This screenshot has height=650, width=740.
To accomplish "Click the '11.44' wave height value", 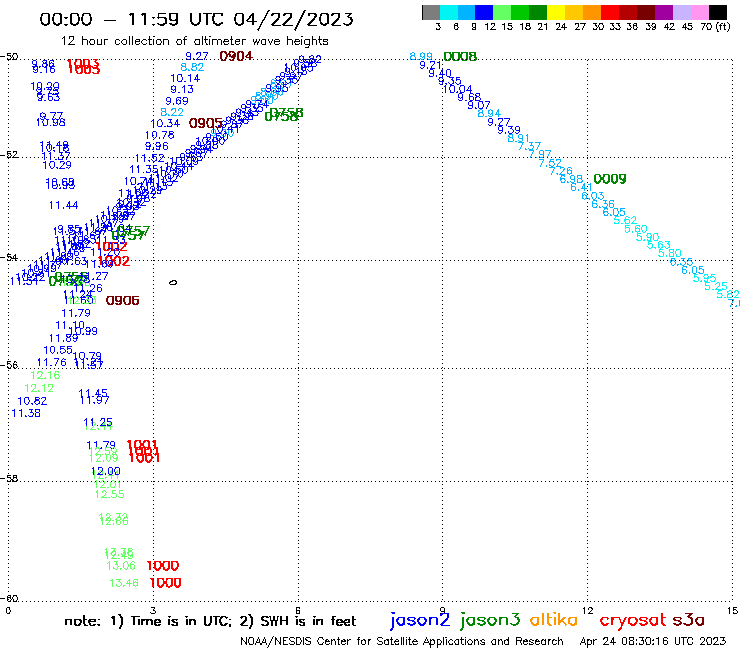I will (x=63, y=205).
